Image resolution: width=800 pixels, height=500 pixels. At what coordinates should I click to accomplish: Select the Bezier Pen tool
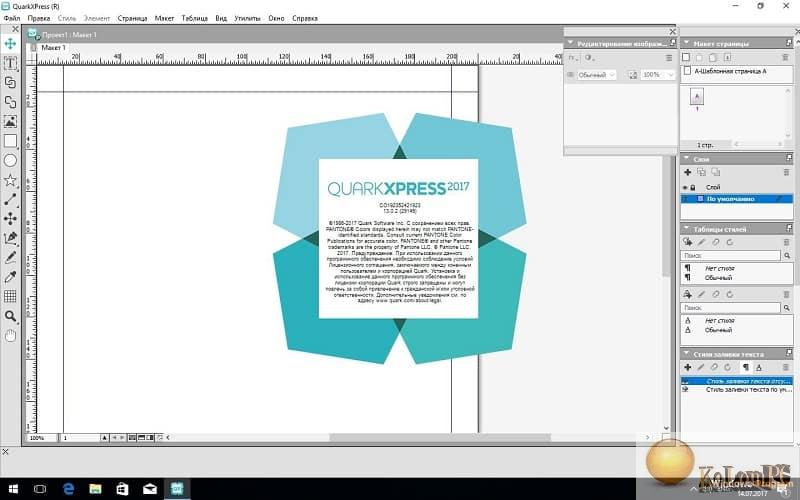click(x=10, y=238)
